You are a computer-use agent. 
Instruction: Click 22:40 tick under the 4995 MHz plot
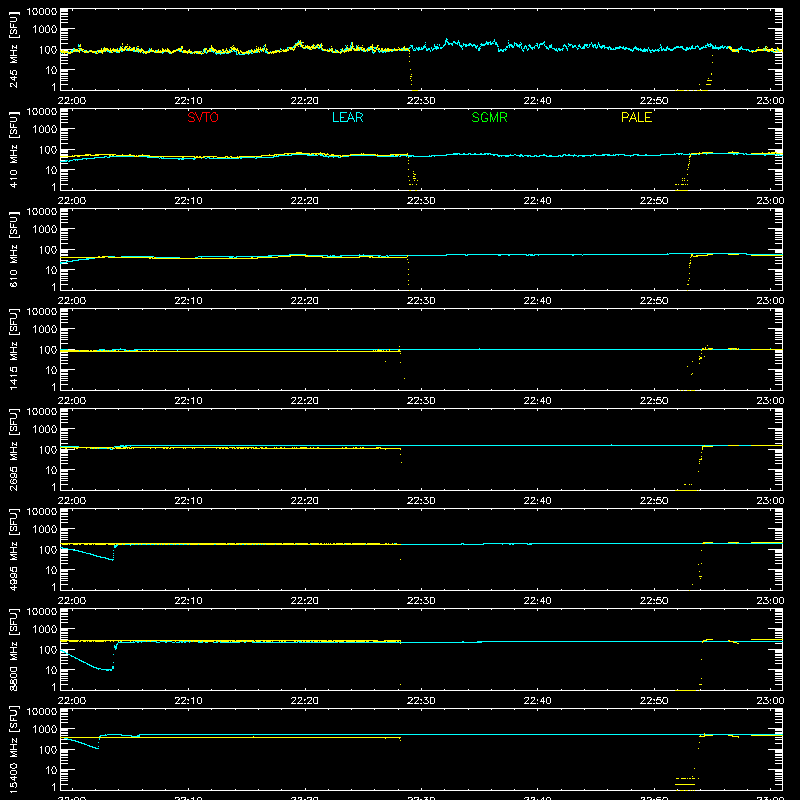(x=537, y=601)
